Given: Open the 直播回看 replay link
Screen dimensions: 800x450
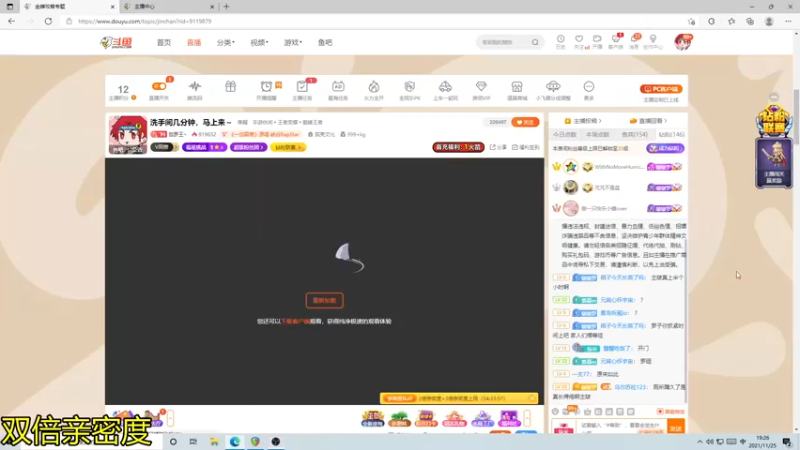Looking at the screenshot, I should (648, 121).
